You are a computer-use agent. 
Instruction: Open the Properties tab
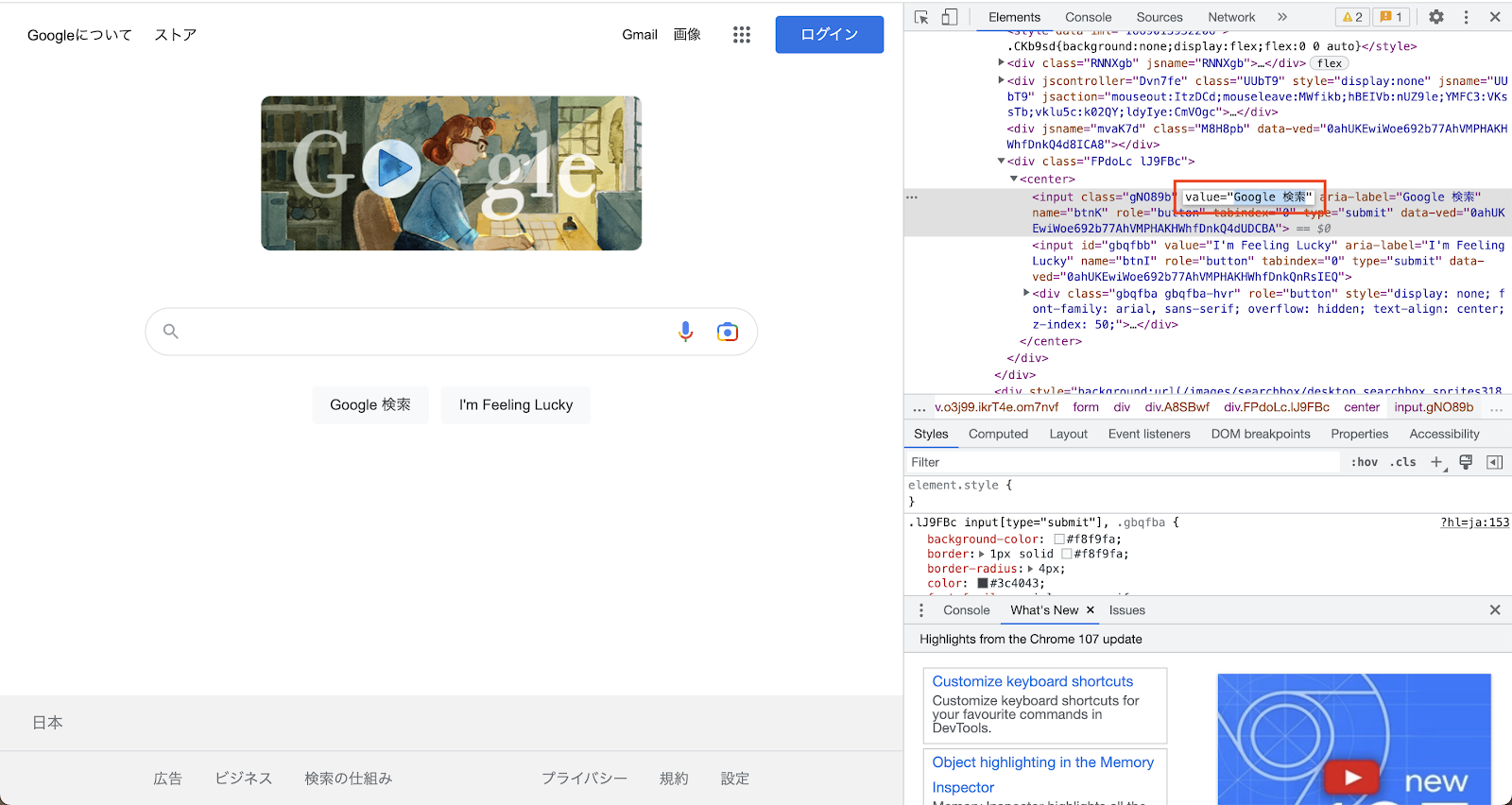point(1359,434)
